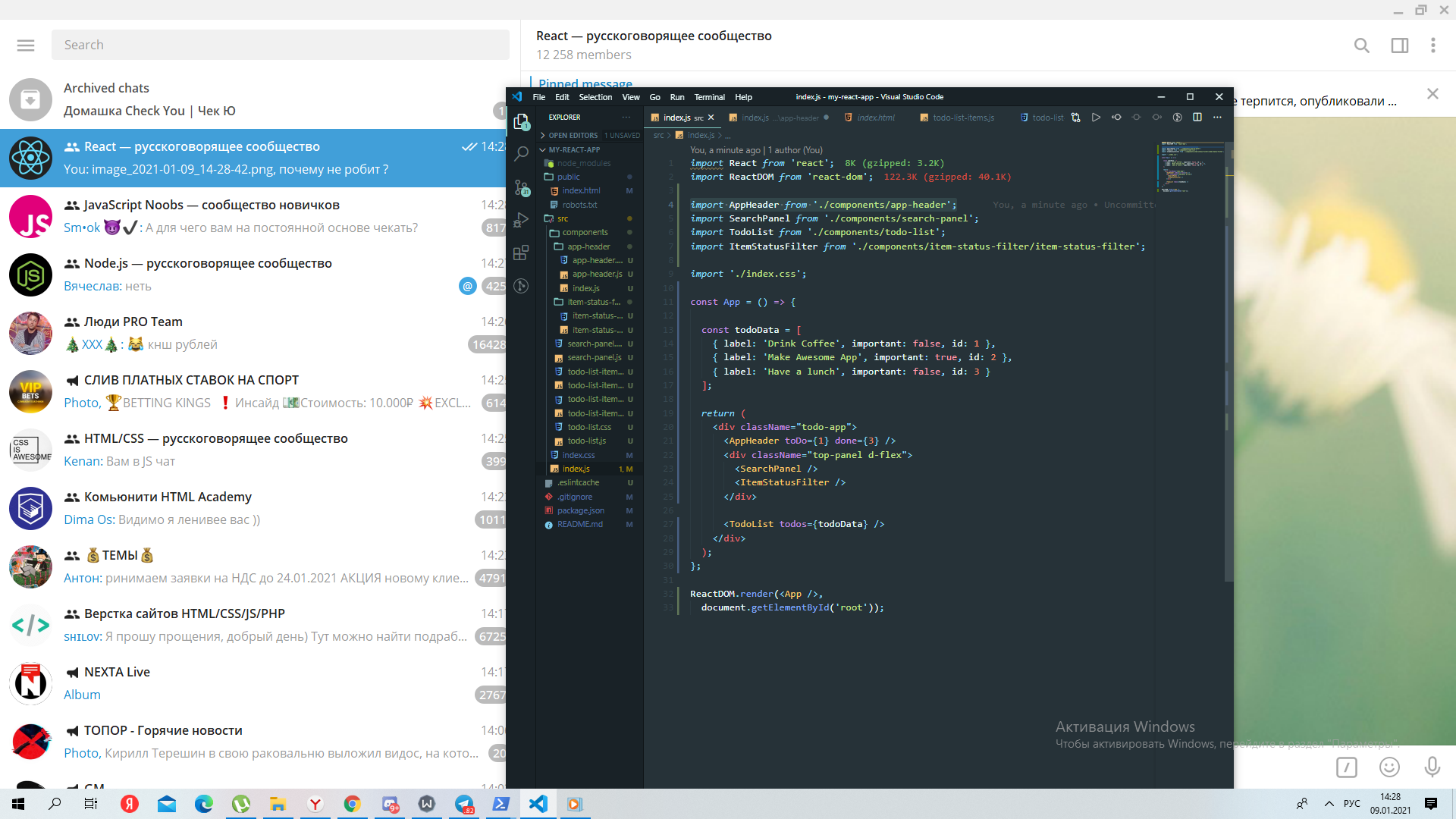Open Люди PRO Team chat
1456x819 pixels.
tap(254, 333)
